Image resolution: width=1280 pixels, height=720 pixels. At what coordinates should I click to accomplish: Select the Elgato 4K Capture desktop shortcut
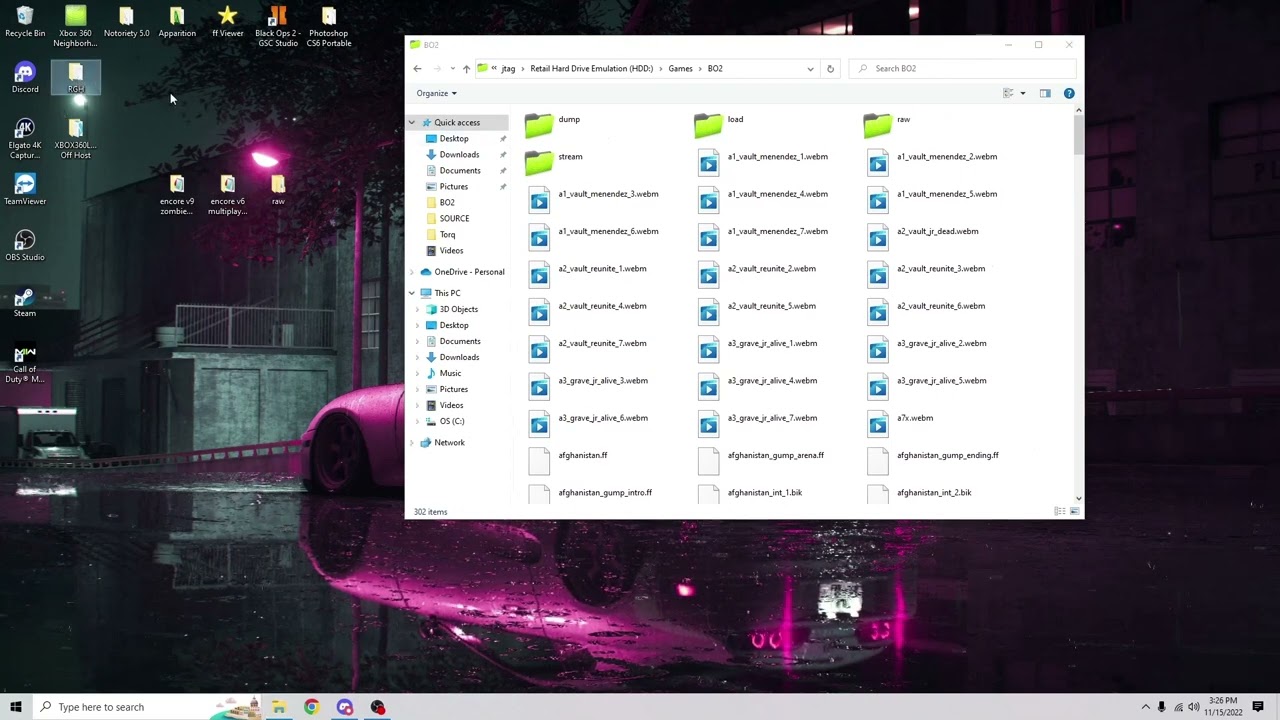point(25,138)
